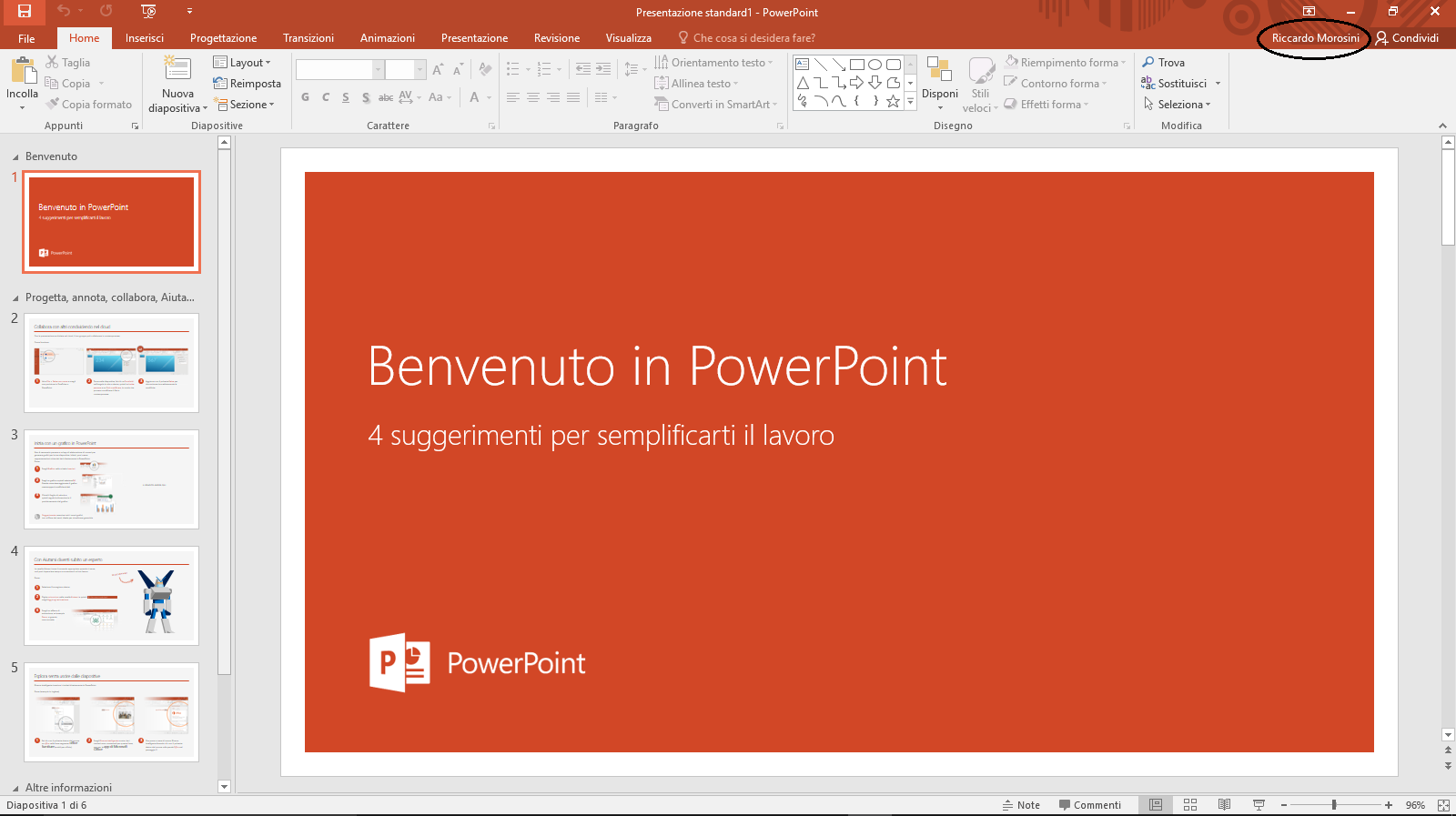Click the font name combo box

point(339,70)
